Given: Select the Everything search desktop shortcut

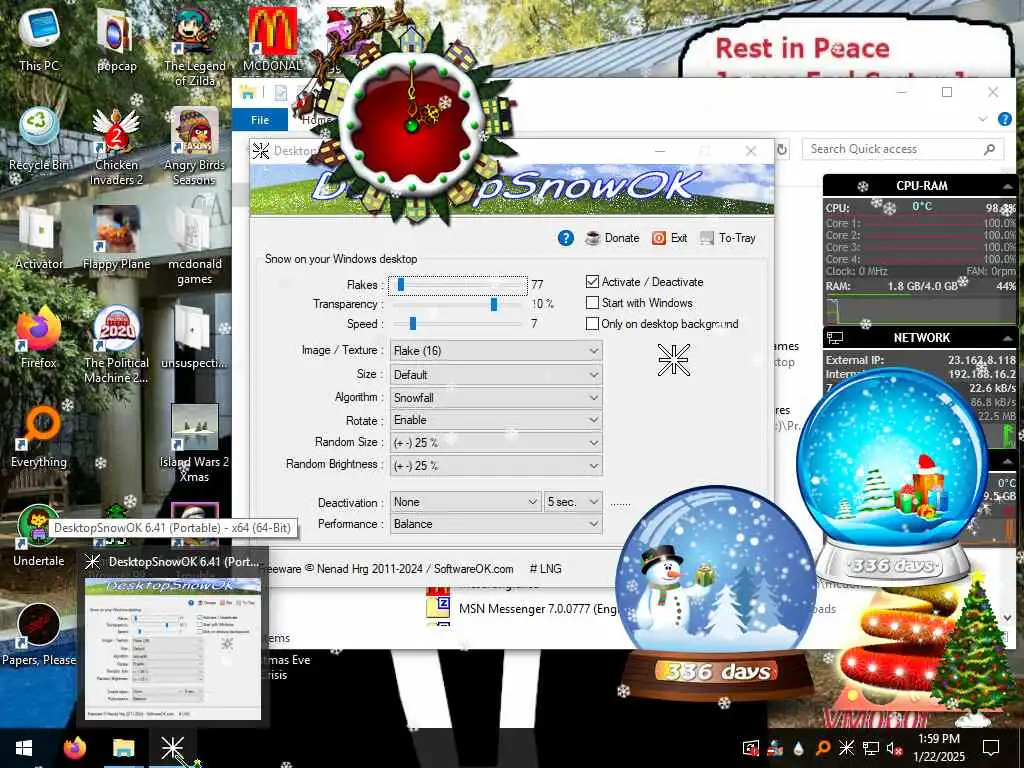Looking at the screenshot, I should pyautogui.click(x=39, y=436).
